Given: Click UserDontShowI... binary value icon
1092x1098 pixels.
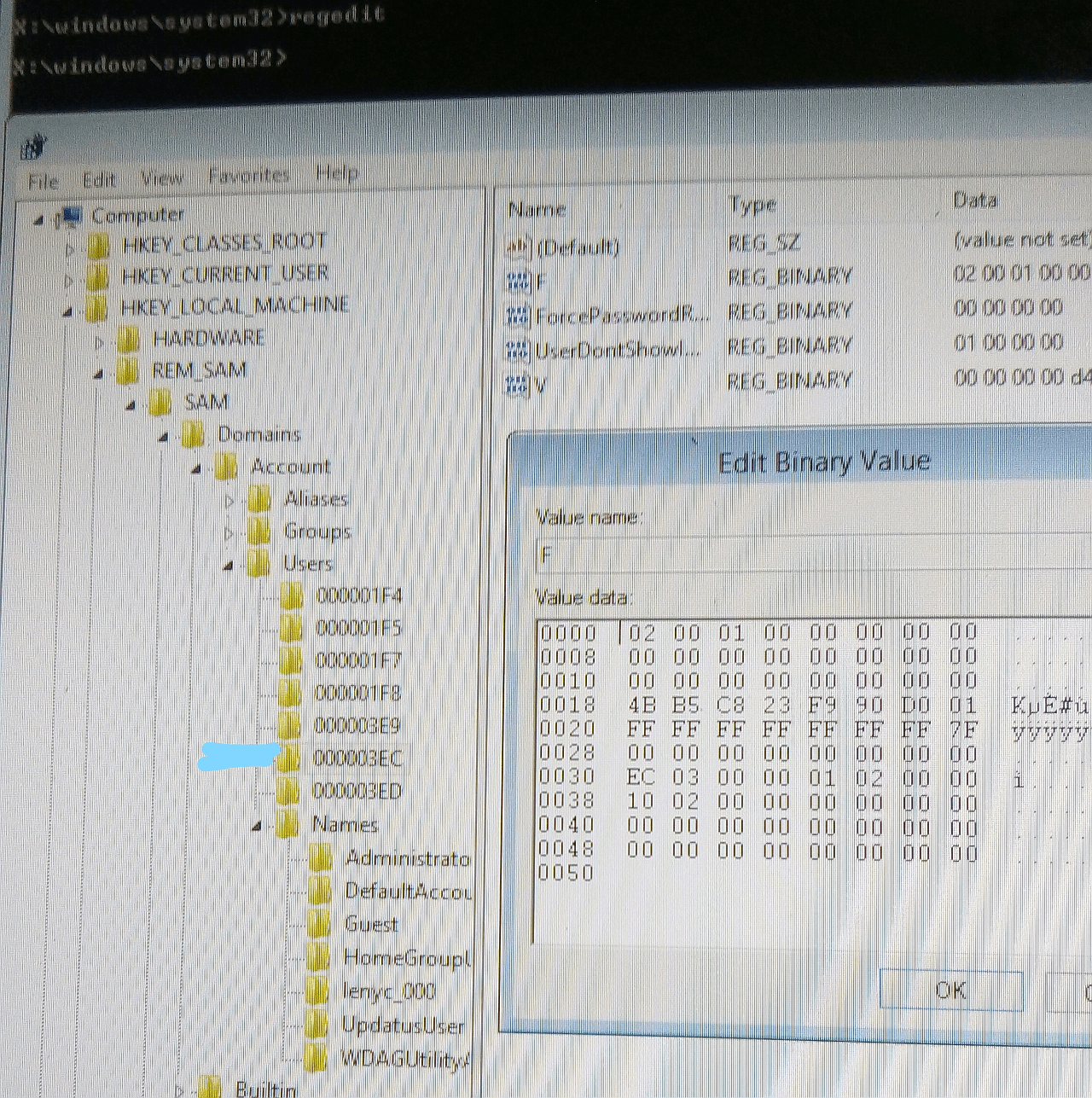Looking at the screenshot, I should click(x=517, y=351).
